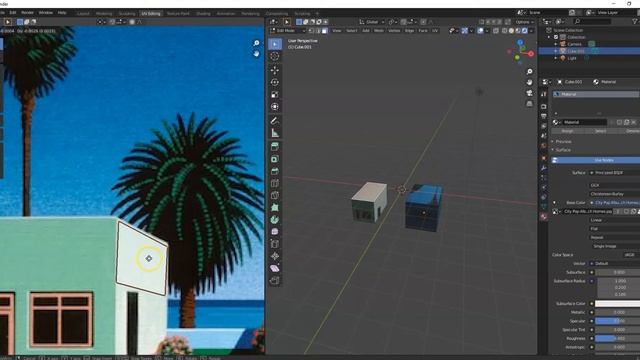Select the Scale tool in viewport toolbar
640x360 pixels.
(275, 95)
